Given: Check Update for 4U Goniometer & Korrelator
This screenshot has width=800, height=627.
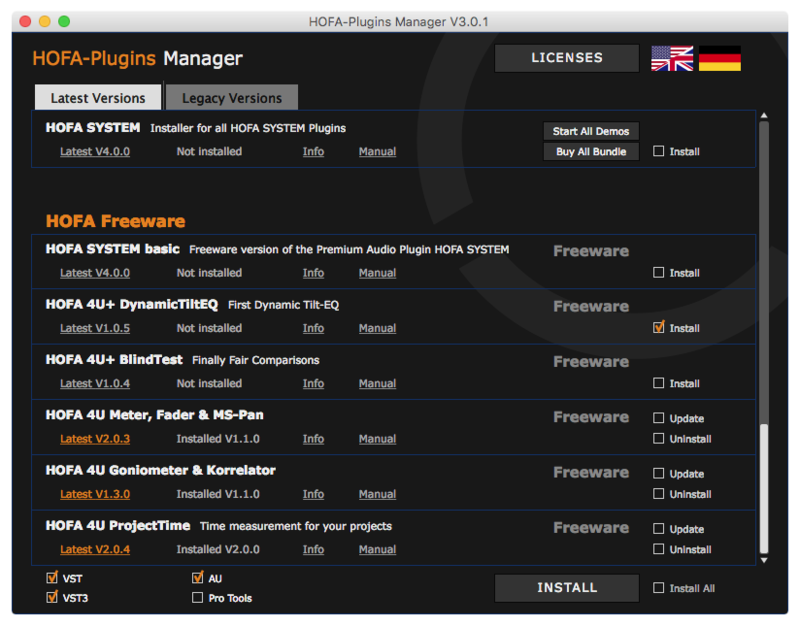Looking at the screenshot, I should click(658, 473).
